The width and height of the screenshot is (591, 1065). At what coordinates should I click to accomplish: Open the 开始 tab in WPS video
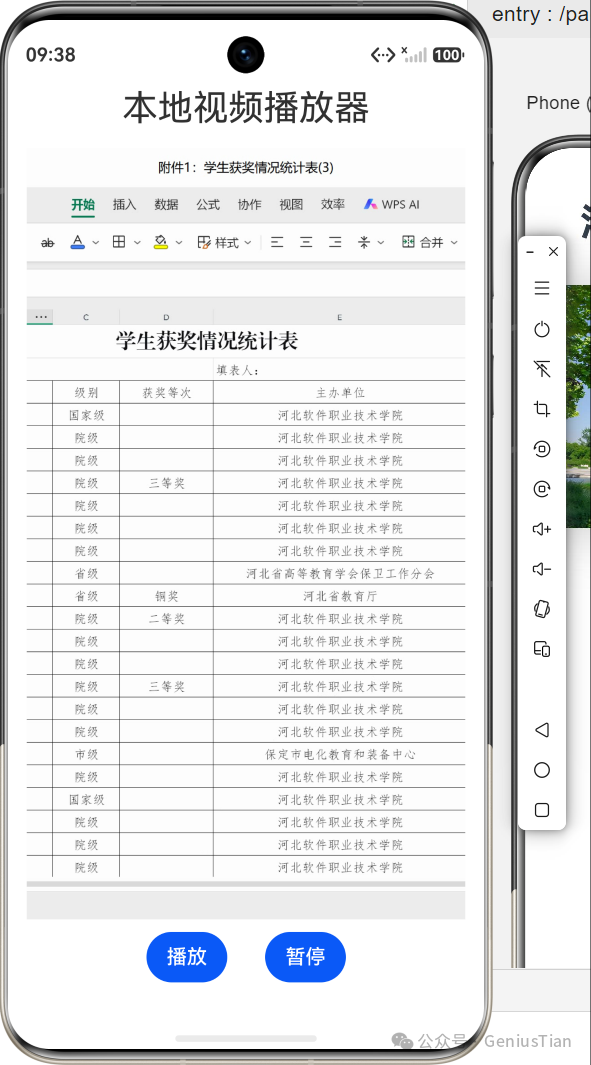pos(83,204)
